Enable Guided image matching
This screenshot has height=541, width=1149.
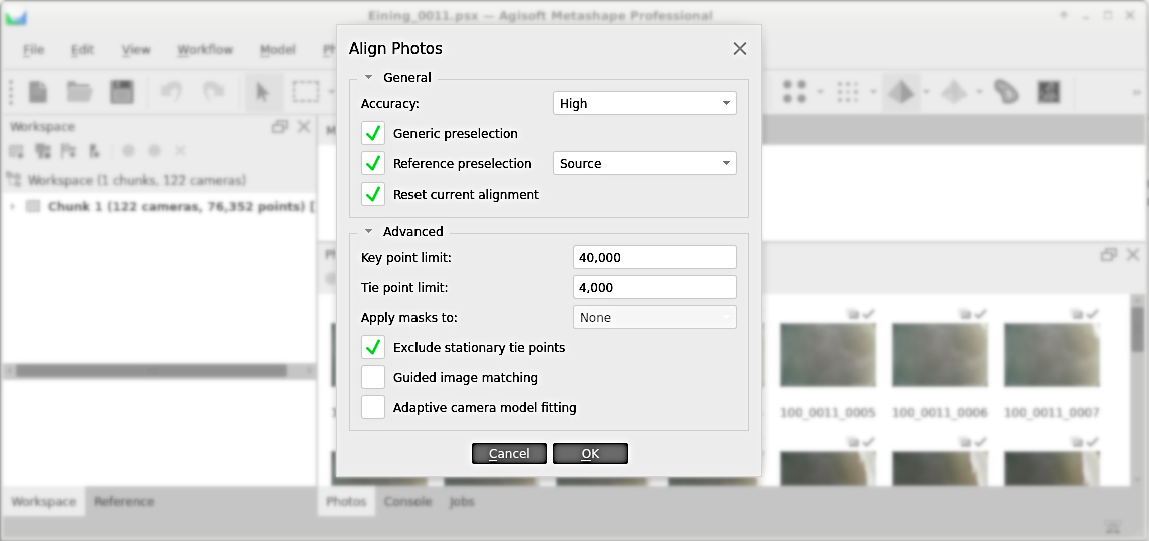(373, 377)
